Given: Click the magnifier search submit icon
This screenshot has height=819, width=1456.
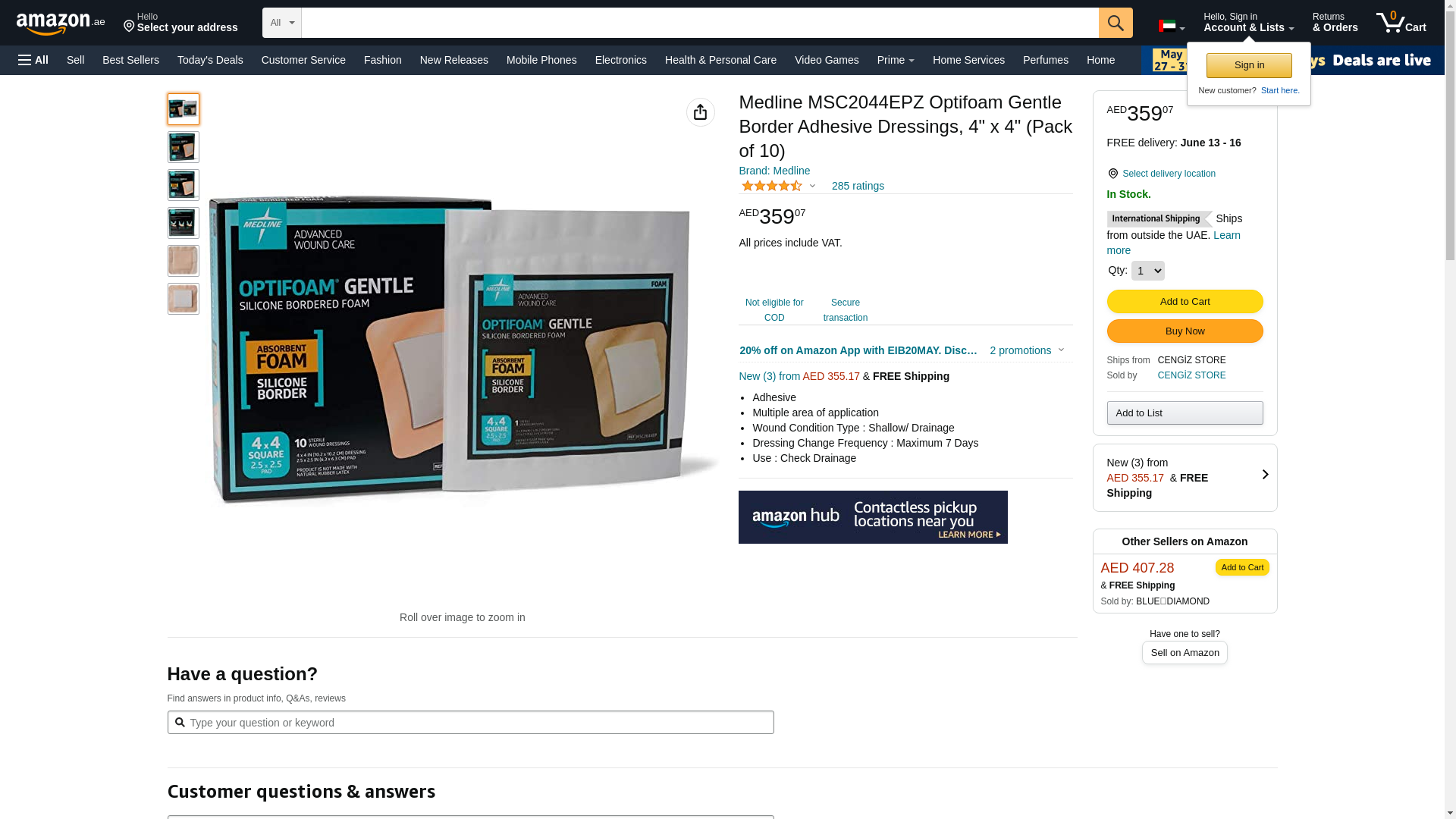Looking at the screenshot, I should [x=1116, y=23].
